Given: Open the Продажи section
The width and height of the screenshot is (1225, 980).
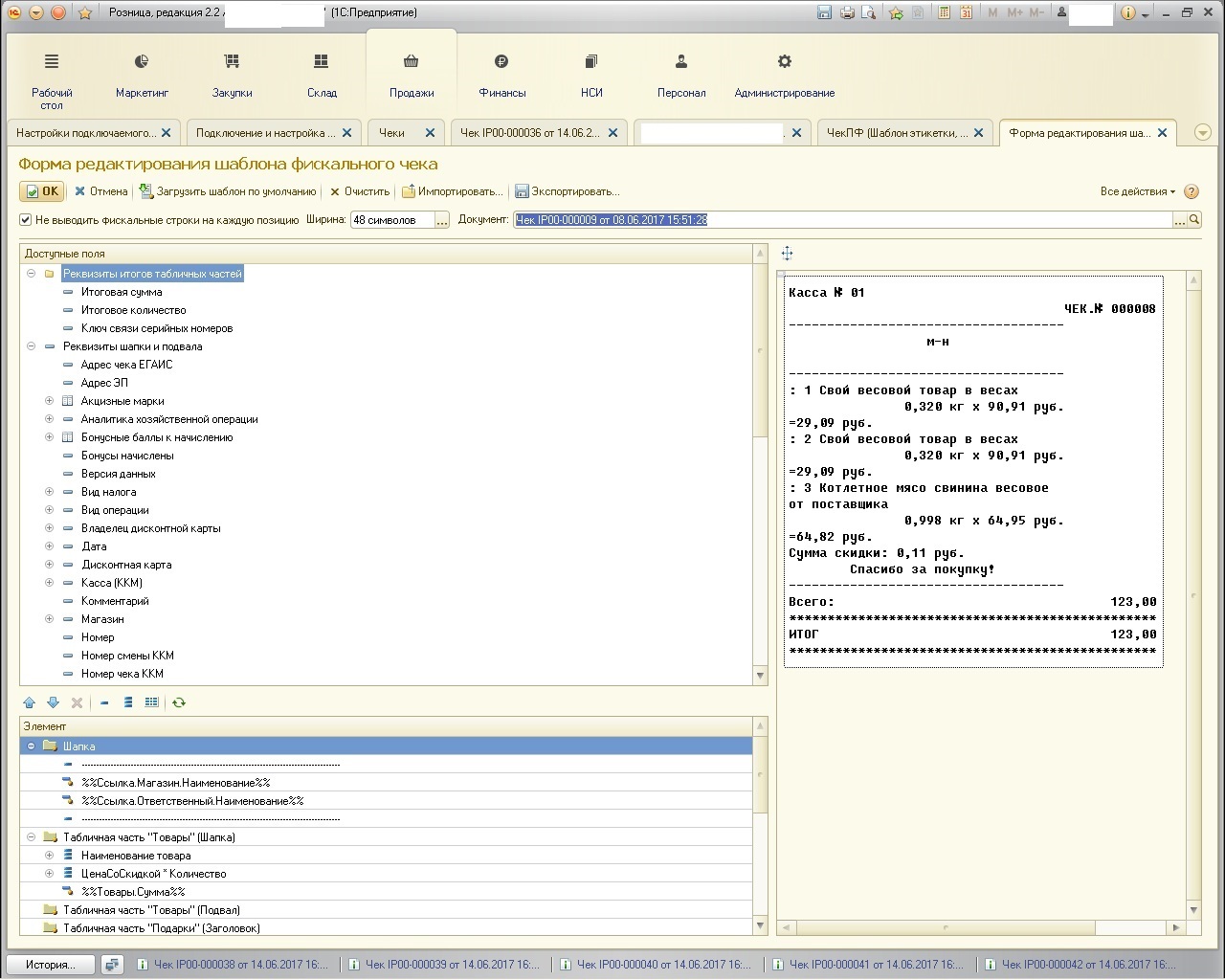Looking at the screenshot, I should click(412, 76).
